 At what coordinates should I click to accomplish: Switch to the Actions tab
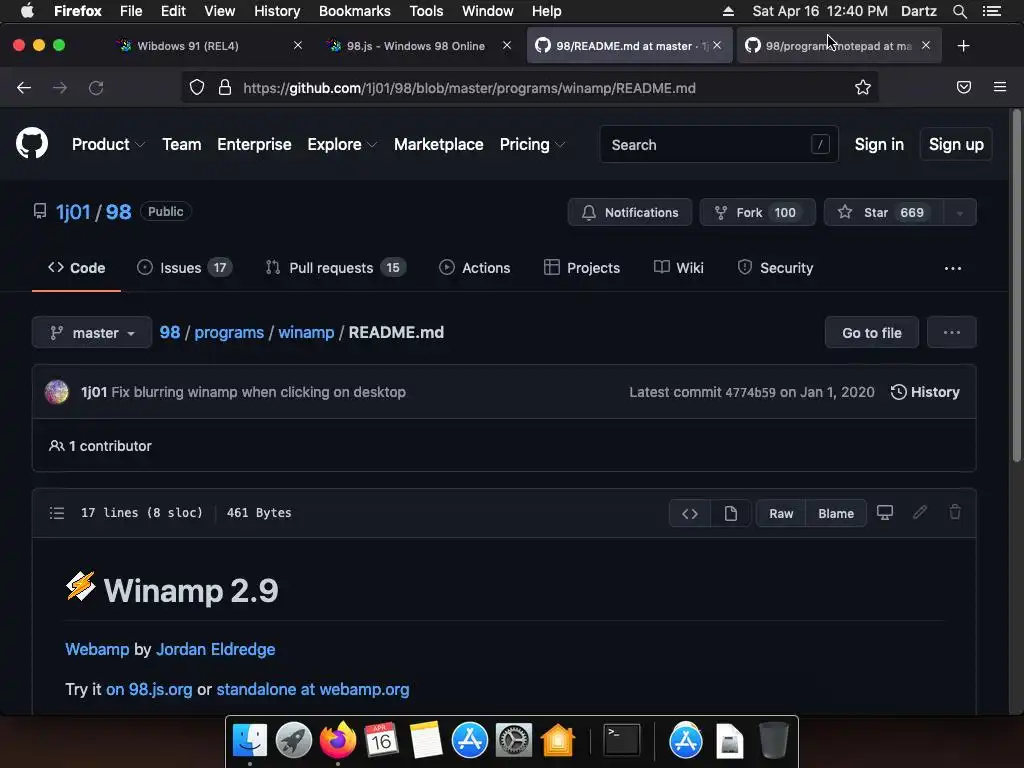point(475,268)
